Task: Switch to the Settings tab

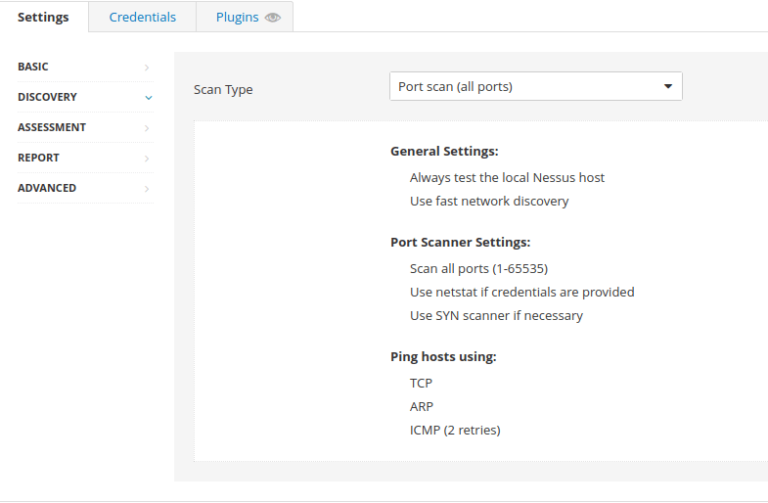Action: 43,17
